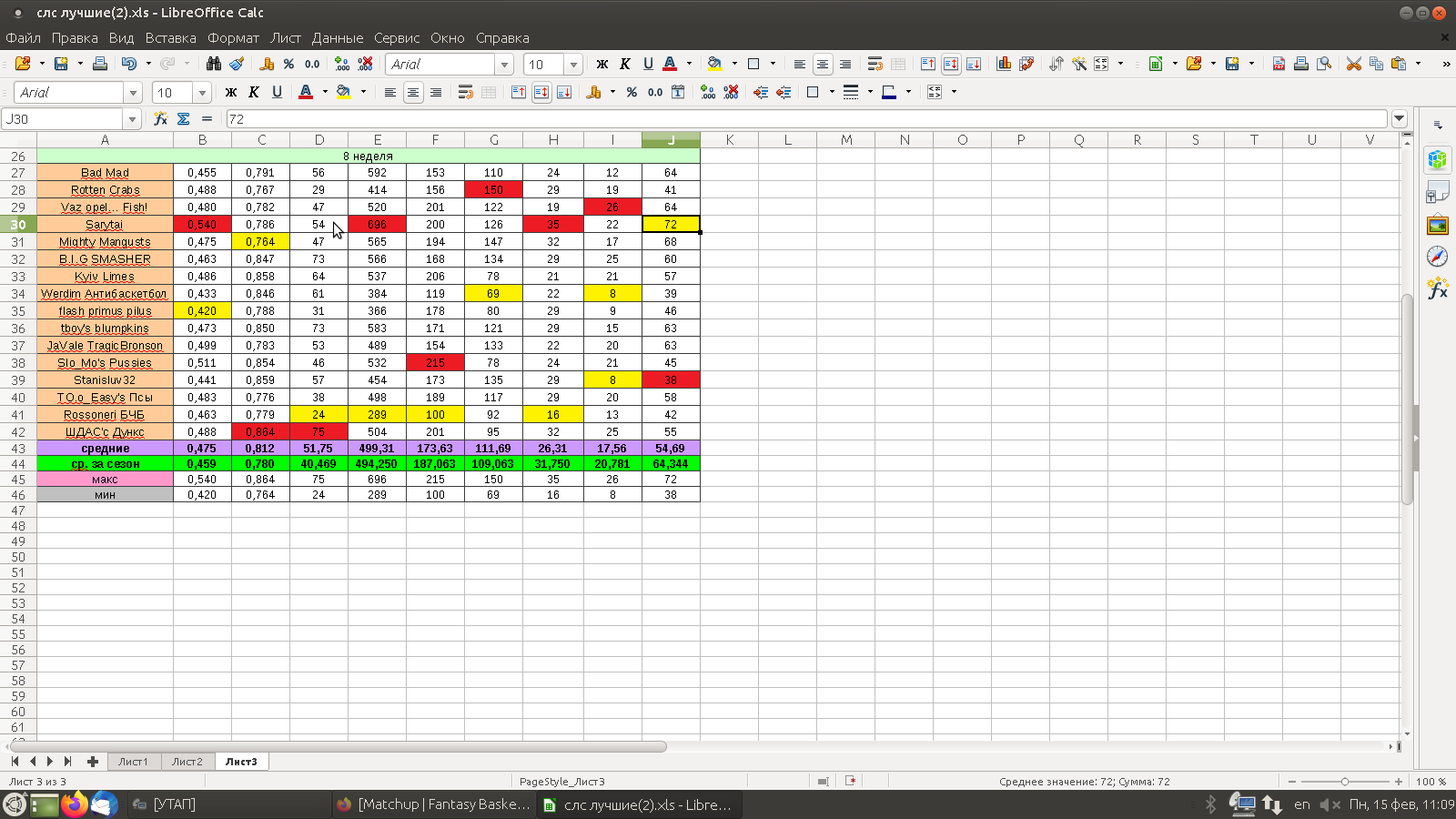This screenshot has width=1456, height=819.
Task: Toggle italic formatting in the upper toolbar
Action: click(x=625, y=64)
